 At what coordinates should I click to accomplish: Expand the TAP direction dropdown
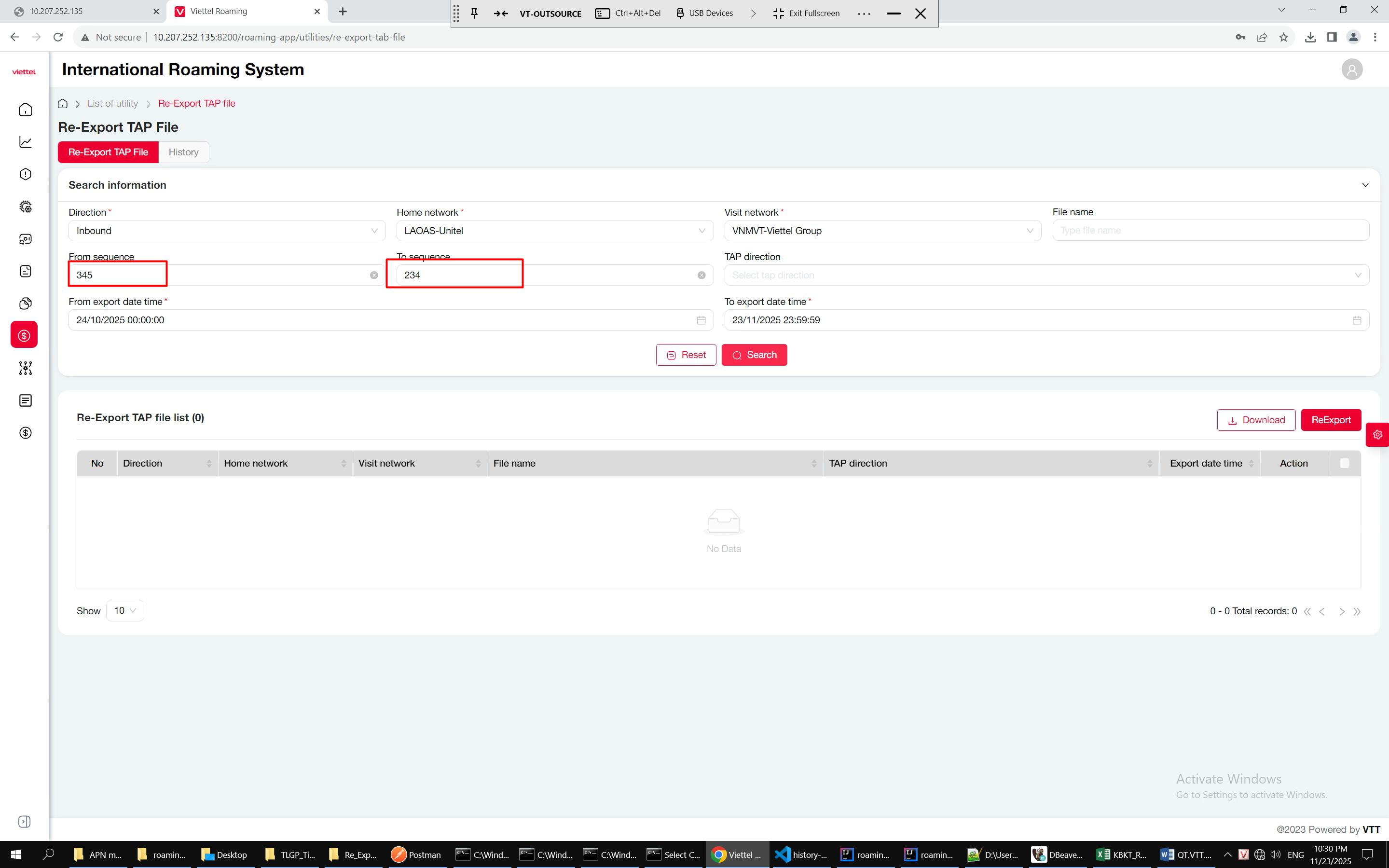[1046, 275]
